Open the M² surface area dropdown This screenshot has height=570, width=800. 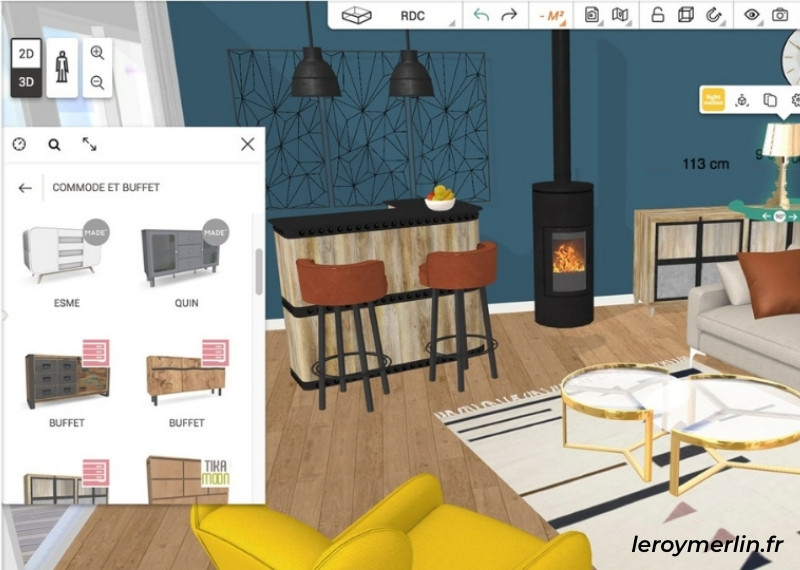click(552, 16)
